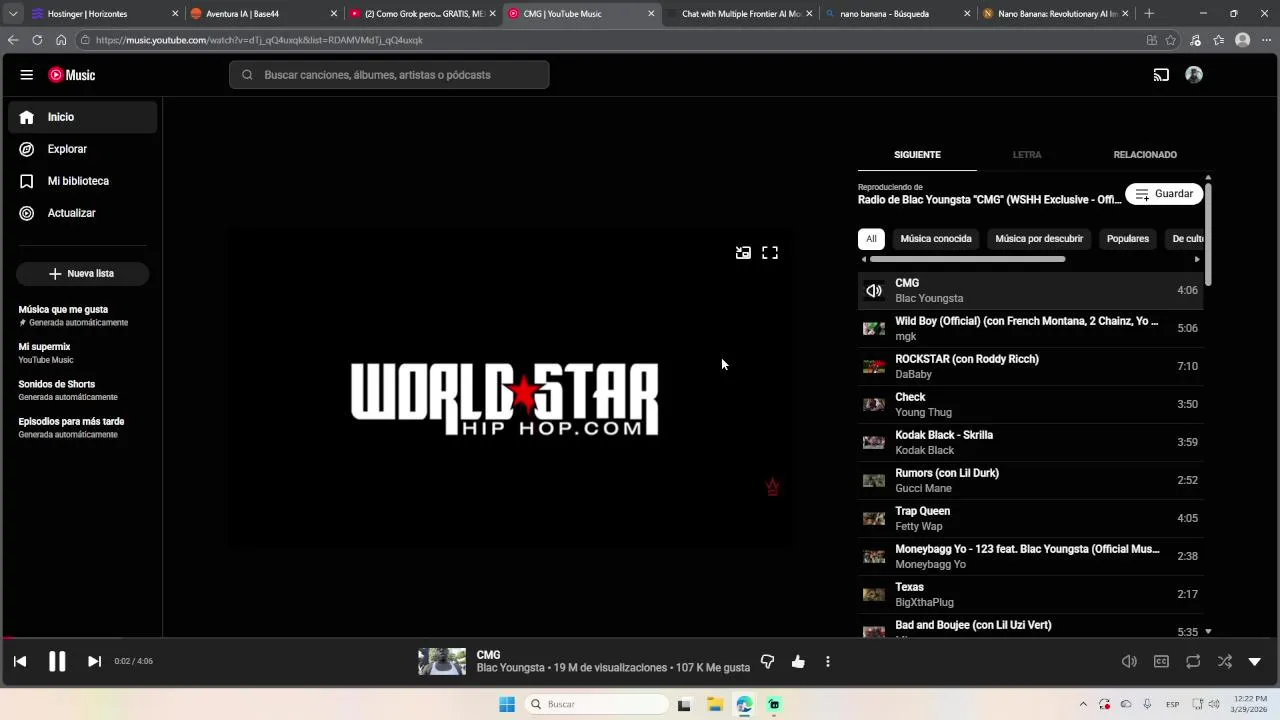Go to Inicio in sidebar
This screenshot has height=720, width=1280.
point(83,117)
